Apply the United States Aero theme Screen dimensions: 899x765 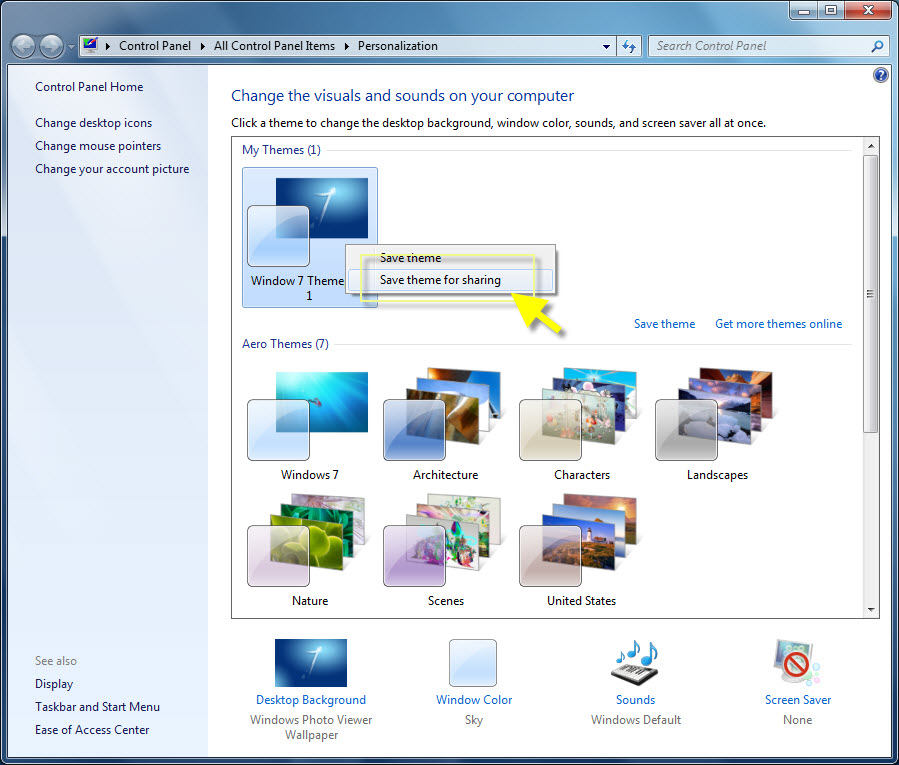pos(581,551)
